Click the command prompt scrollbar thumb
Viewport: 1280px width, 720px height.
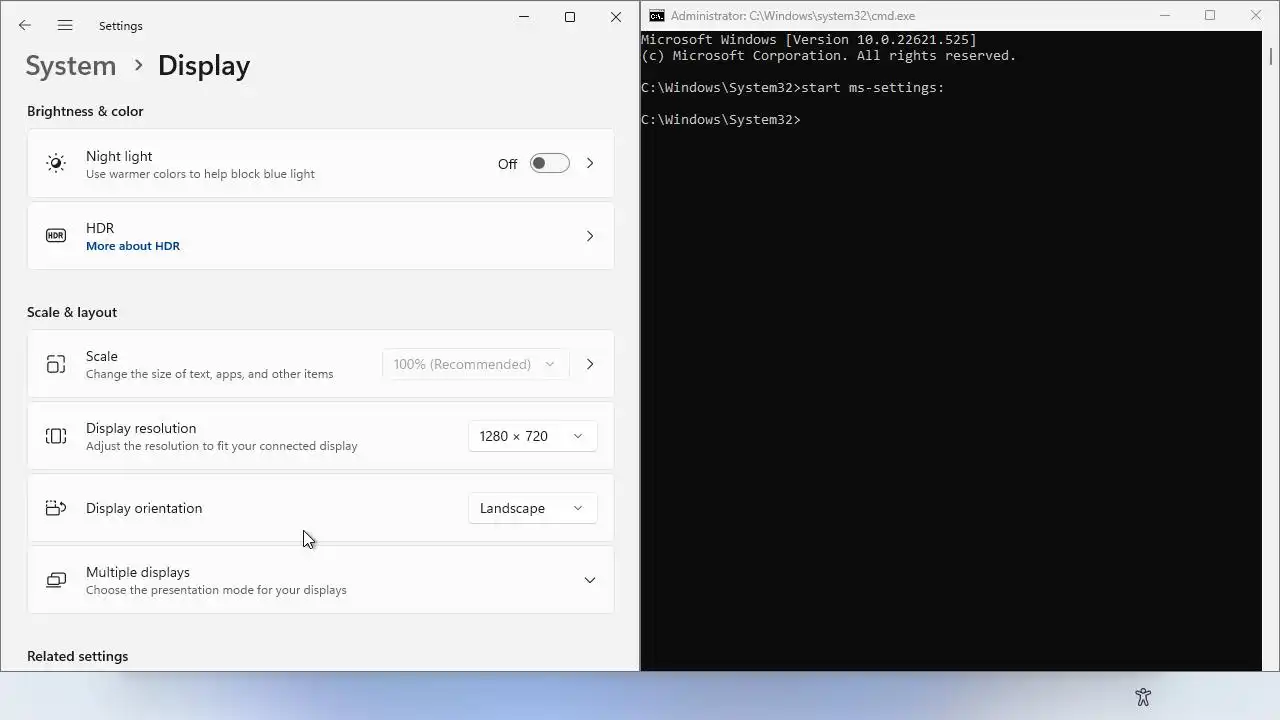point(1271,55)
